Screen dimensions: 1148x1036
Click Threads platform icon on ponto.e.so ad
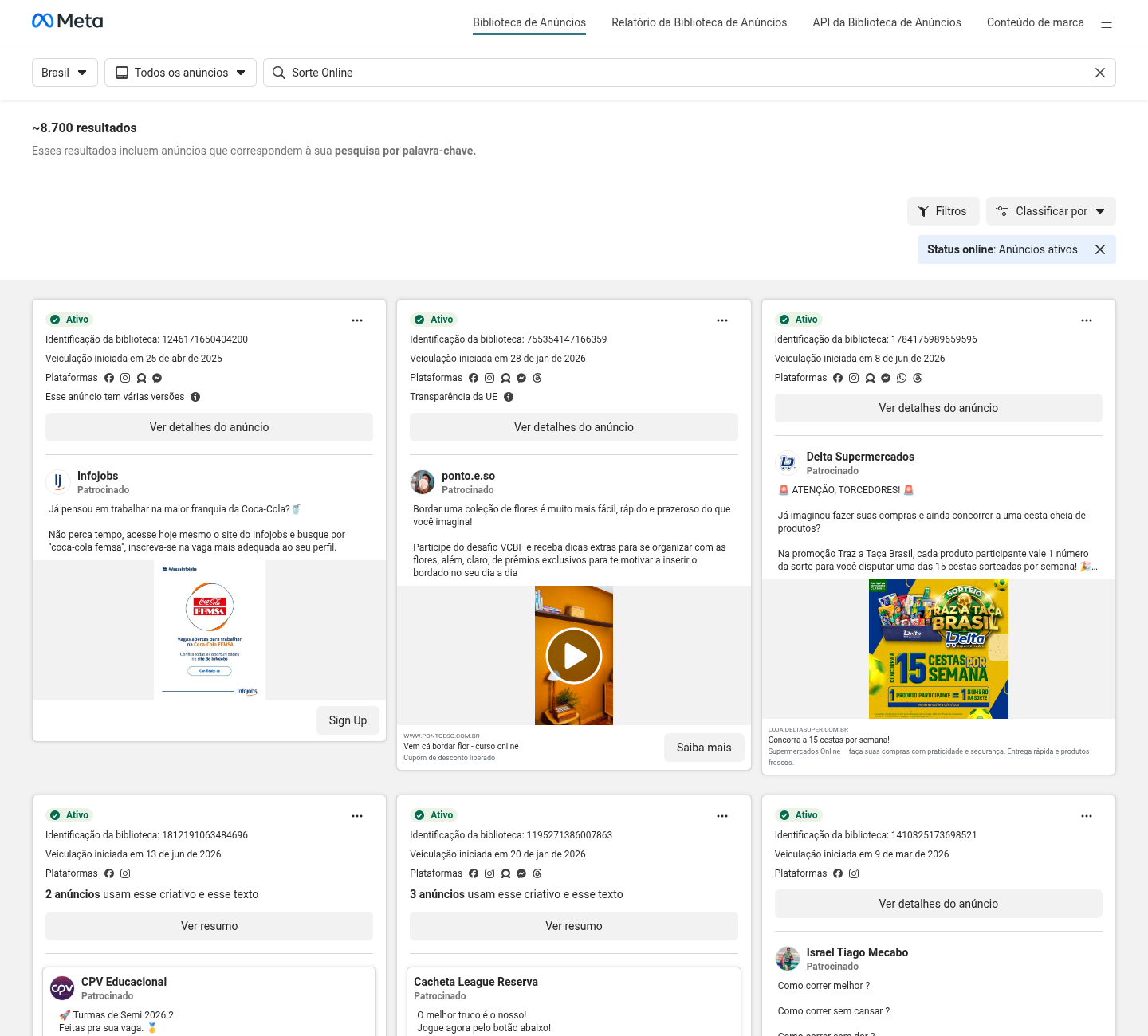(x=537, y=378)
